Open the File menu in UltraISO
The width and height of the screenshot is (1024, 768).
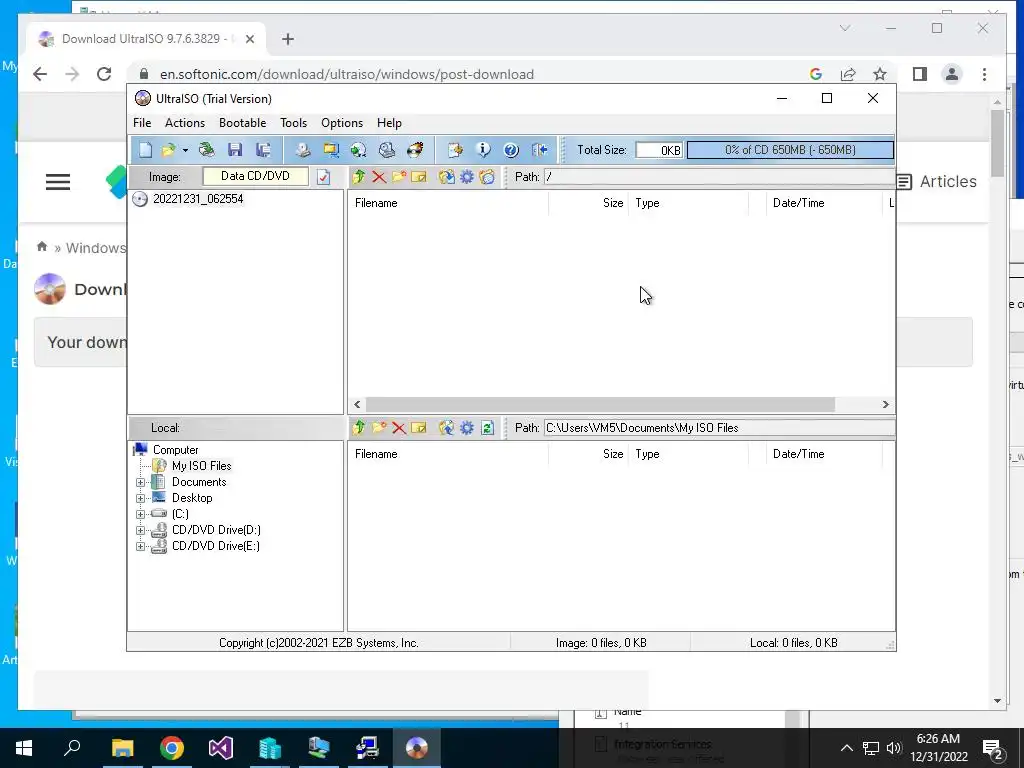tap(142, 123)
